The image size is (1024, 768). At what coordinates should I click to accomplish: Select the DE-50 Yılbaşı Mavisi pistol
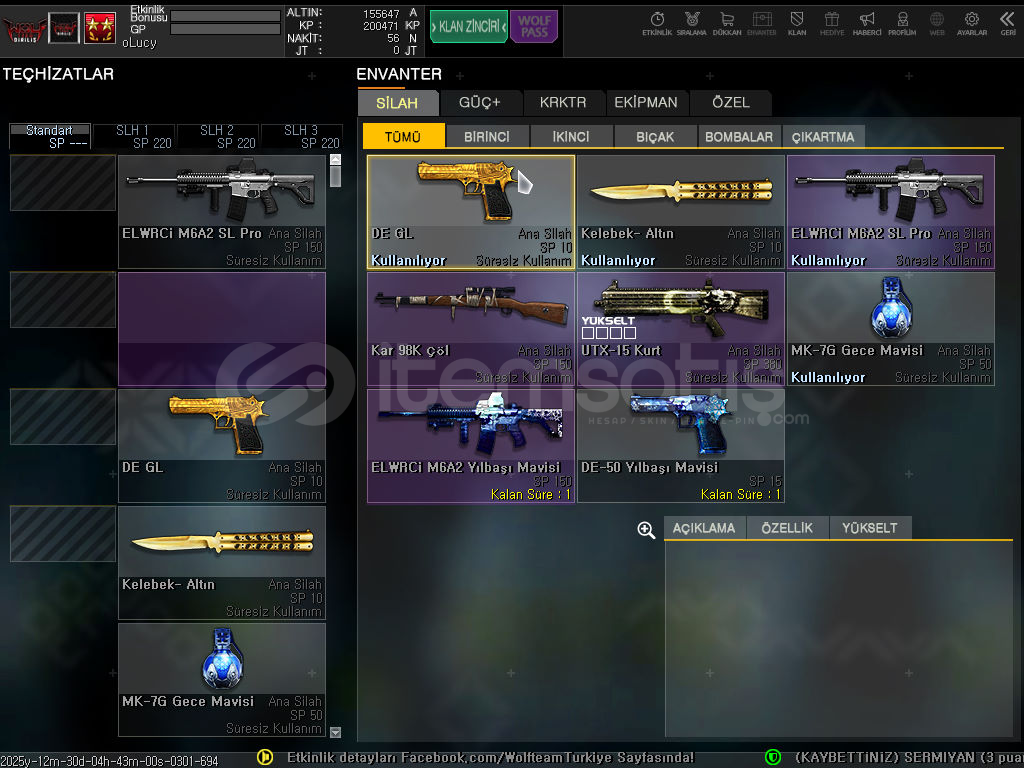(680, 446)
